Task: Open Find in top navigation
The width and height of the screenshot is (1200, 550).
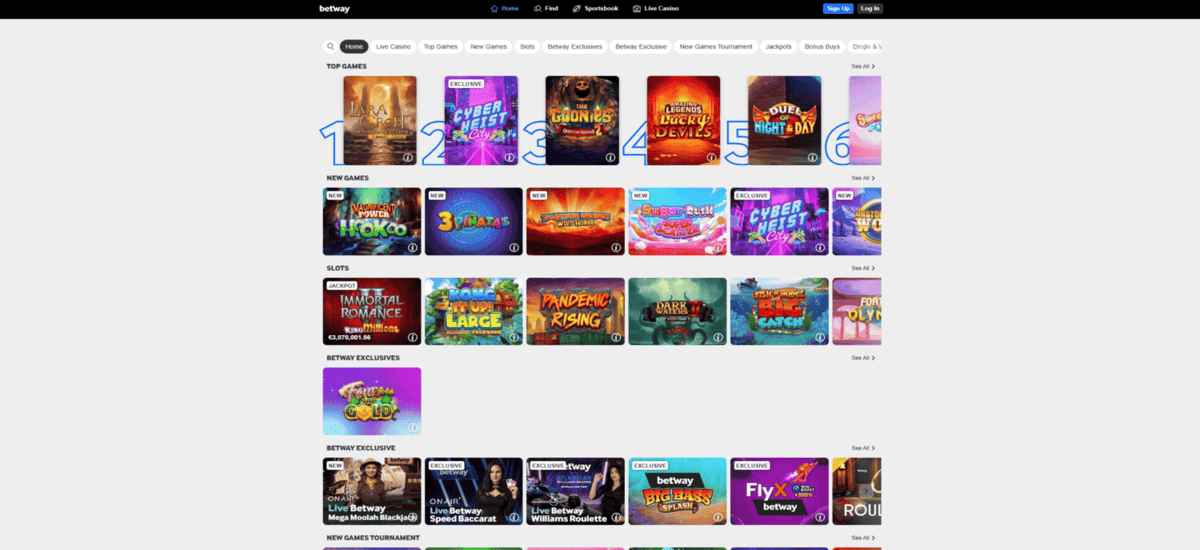Action: [x=546, y=8]
